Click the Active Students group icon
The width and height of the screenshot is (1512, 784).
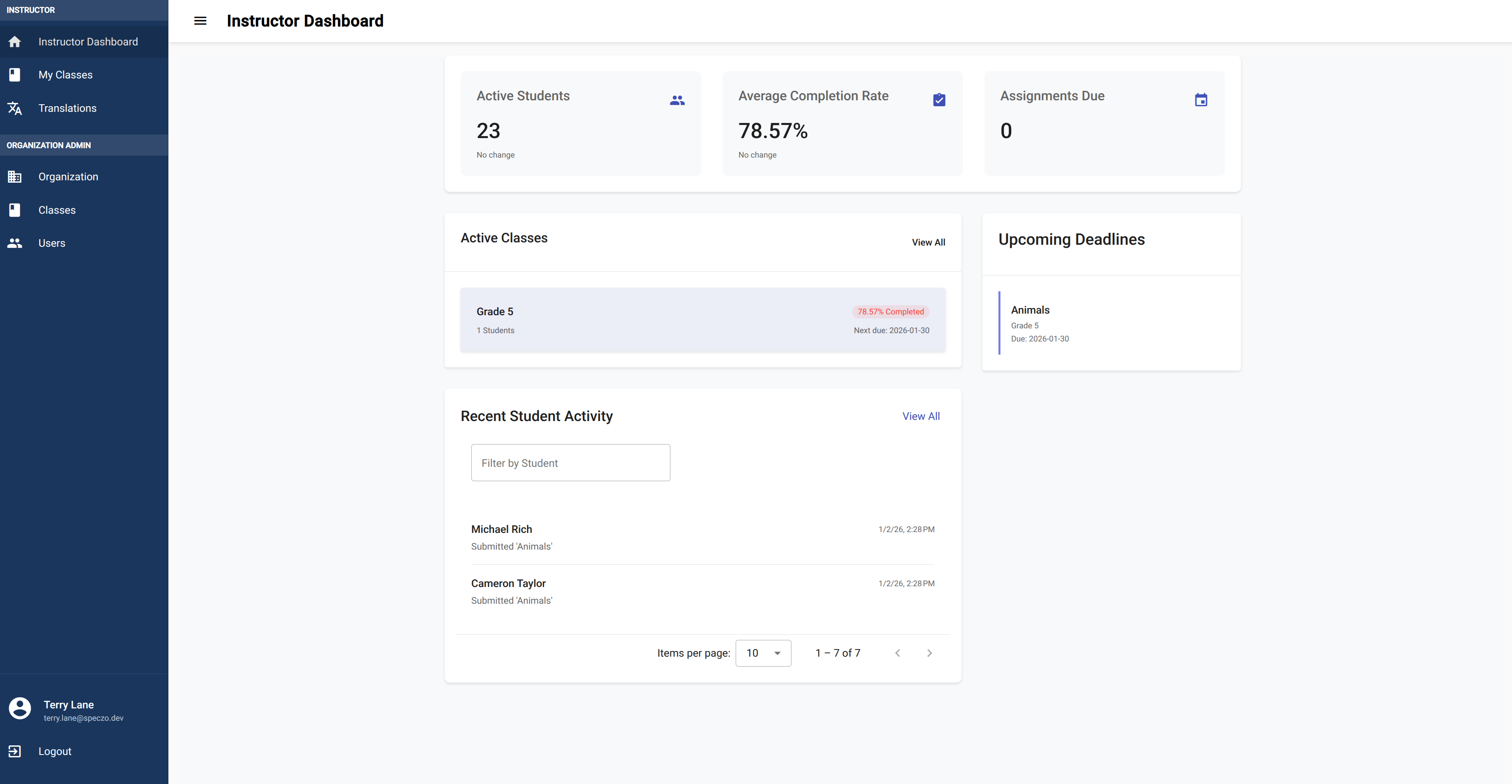pyautogui.click(x=677, y=100)
